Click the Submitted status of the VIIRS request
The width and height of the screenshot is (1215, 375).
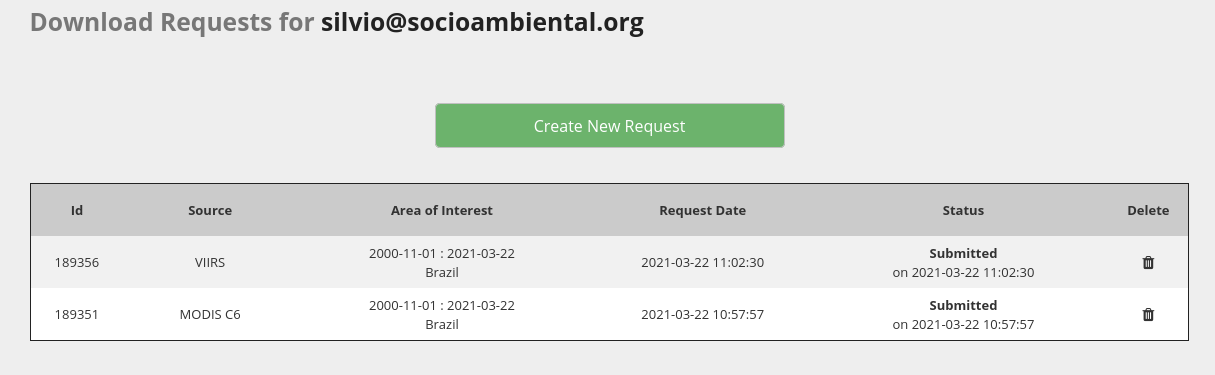tap(963, 254)
